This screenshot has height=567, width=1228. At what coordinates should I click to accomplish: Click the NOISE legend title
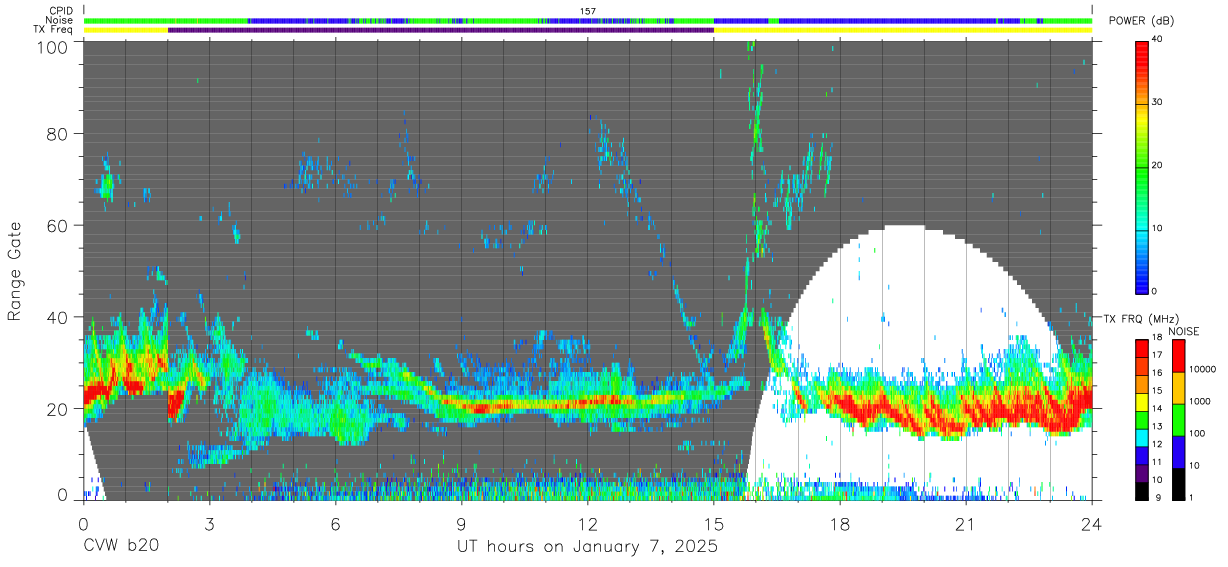click(1183, 331)
